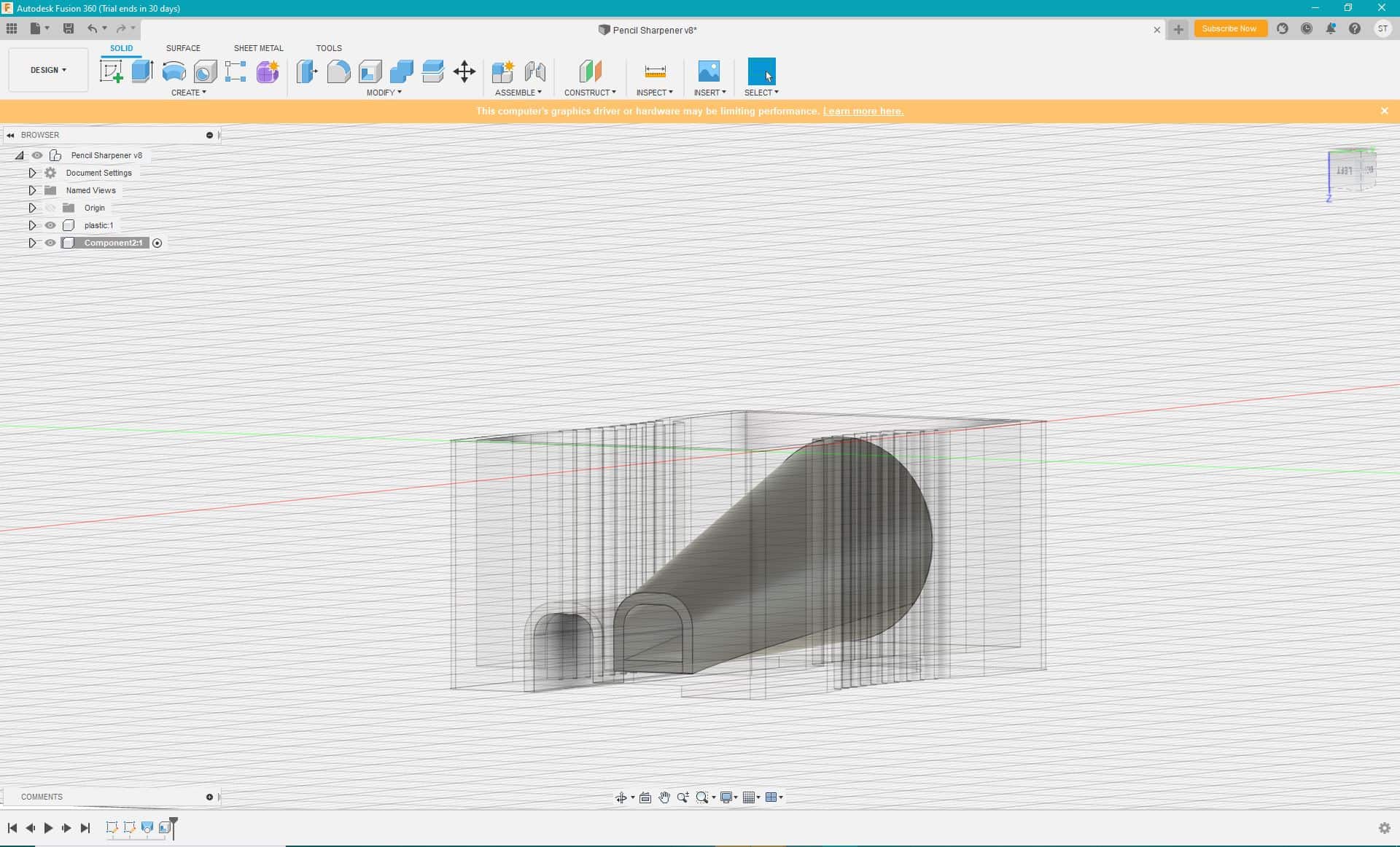
Task: Open the DESIGN workspace dropdown
Action: [x=48, y=70]
